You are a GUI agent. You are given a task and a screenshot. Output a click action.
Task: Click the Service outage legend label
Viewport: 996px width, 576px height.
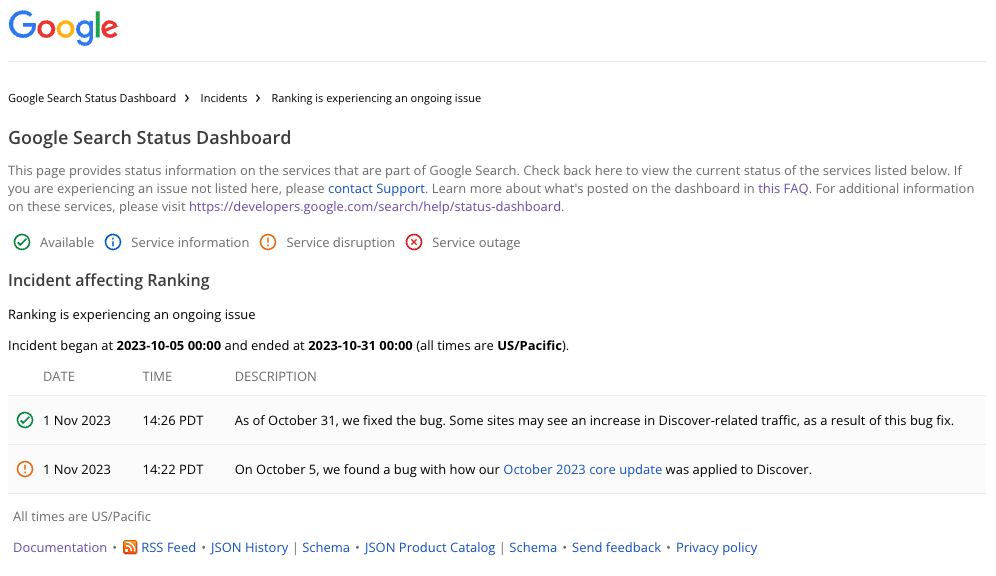(x=476, y=243)
